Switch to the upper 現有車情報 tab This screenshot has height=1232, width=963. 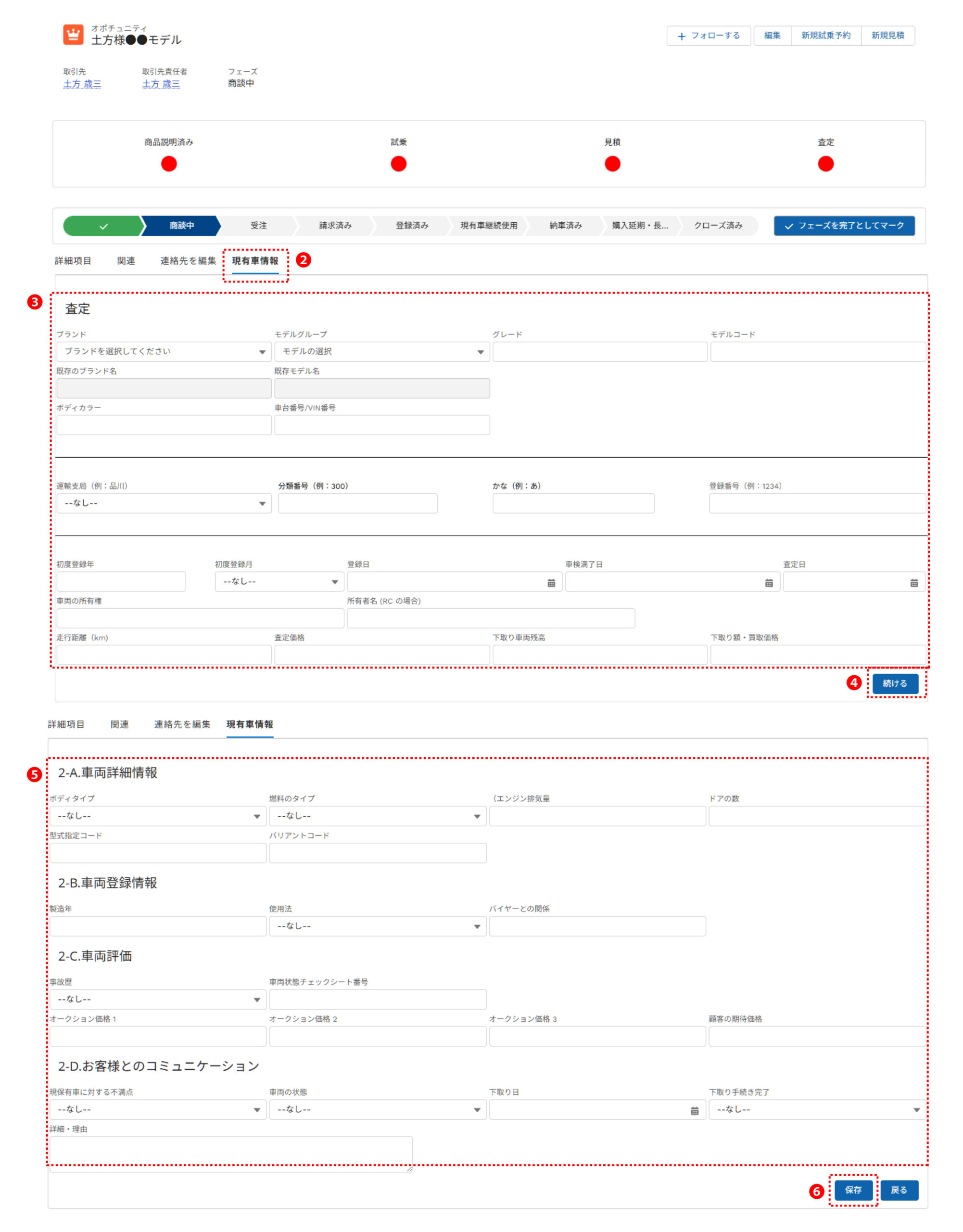[x=255, y=261]
